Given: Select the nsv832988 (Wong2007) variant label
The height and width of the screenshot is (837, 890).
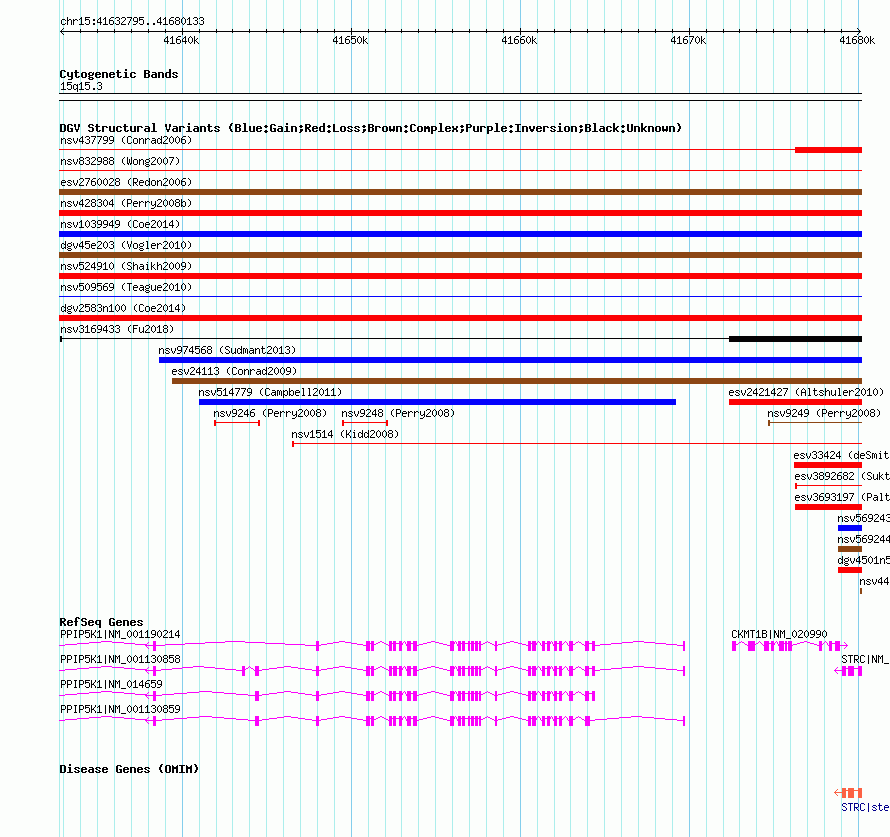Looking at the screenshot, I should (120, 161).
